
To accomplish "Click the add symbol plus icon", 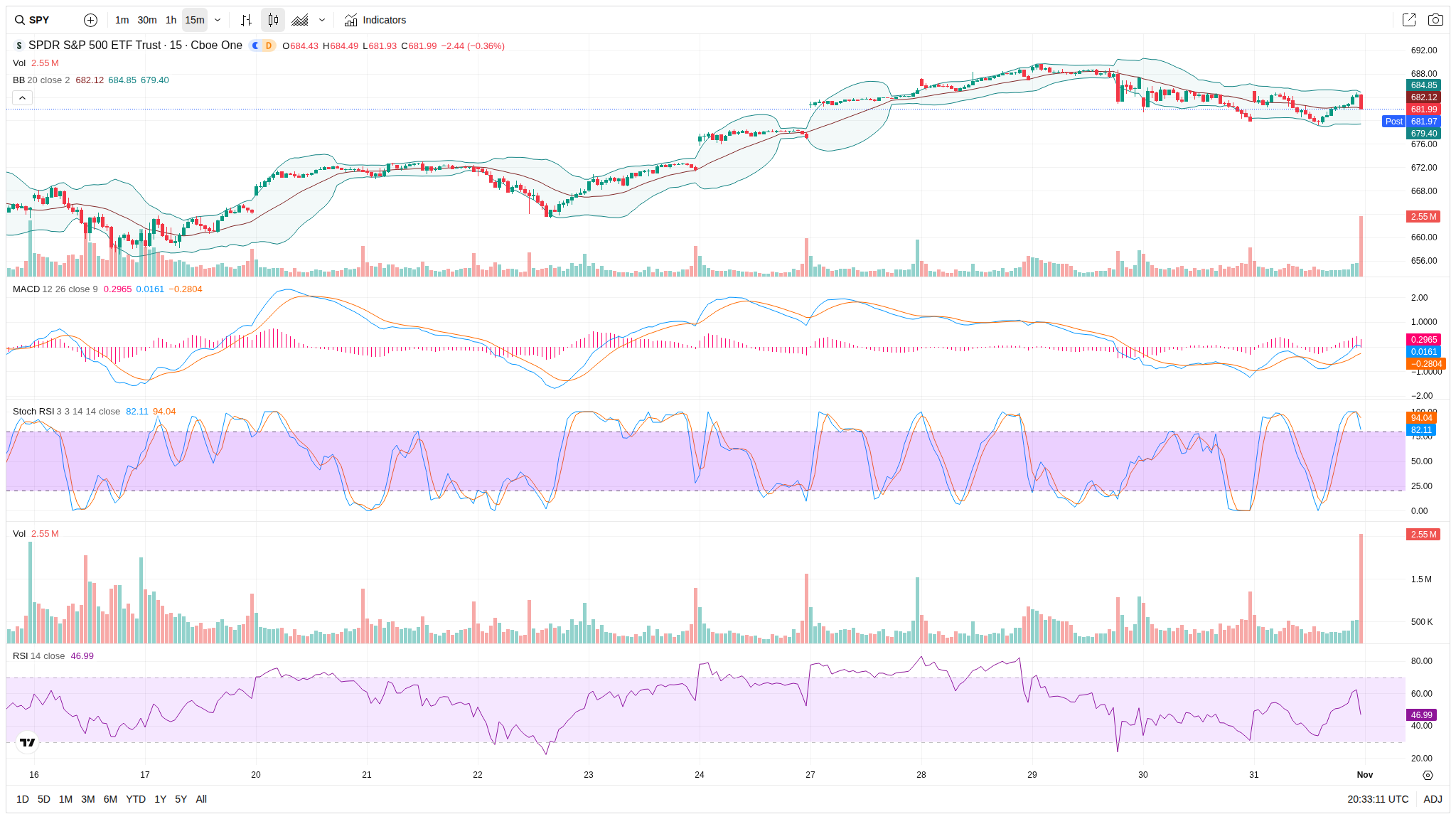I will click(x=90, y=20).
